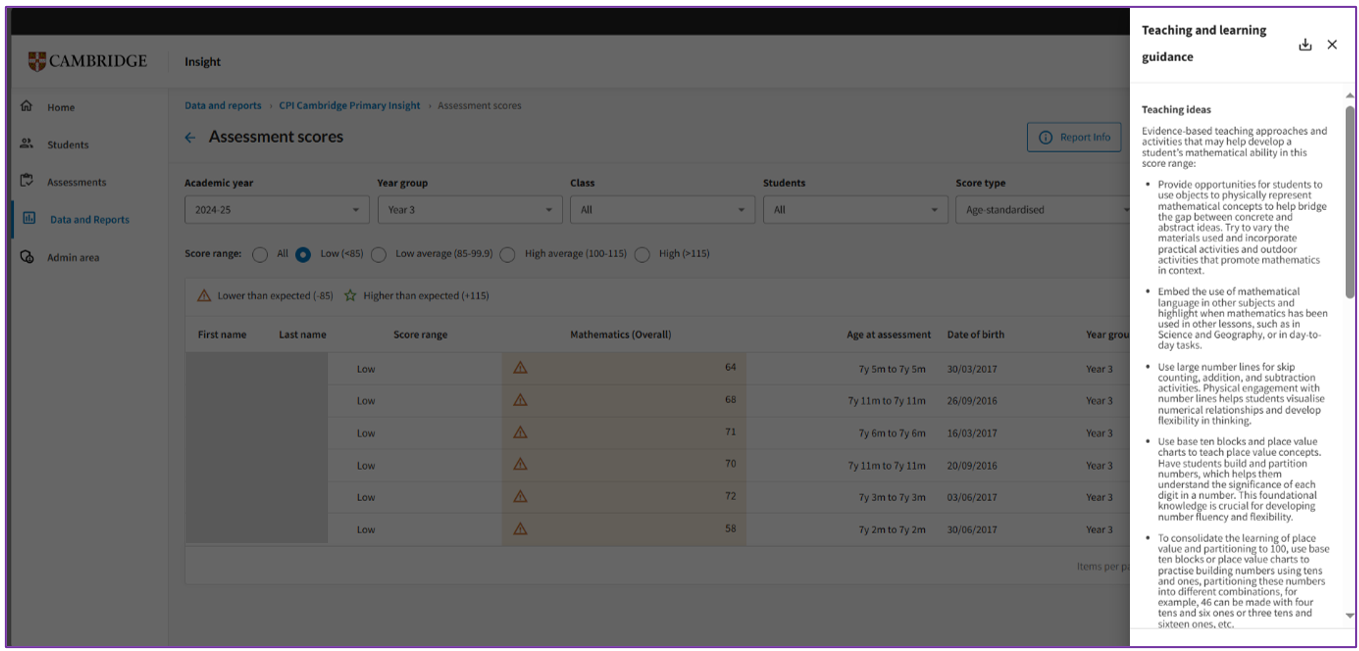Screen dimensions: 1359x651
Task: Expand the Year group dropdown
Action: point(469,210)
